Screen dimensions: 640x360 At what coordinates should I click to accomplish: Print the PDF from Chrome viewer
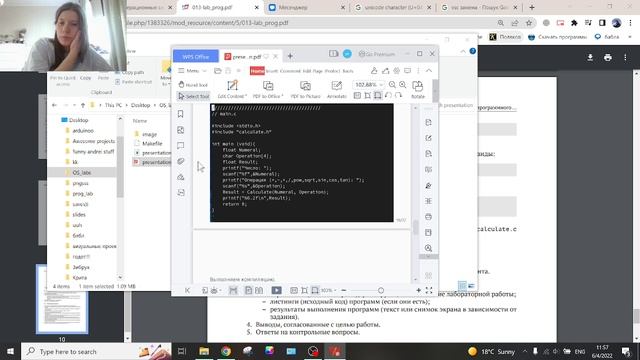pyautogui.click(x=608, y=58)
